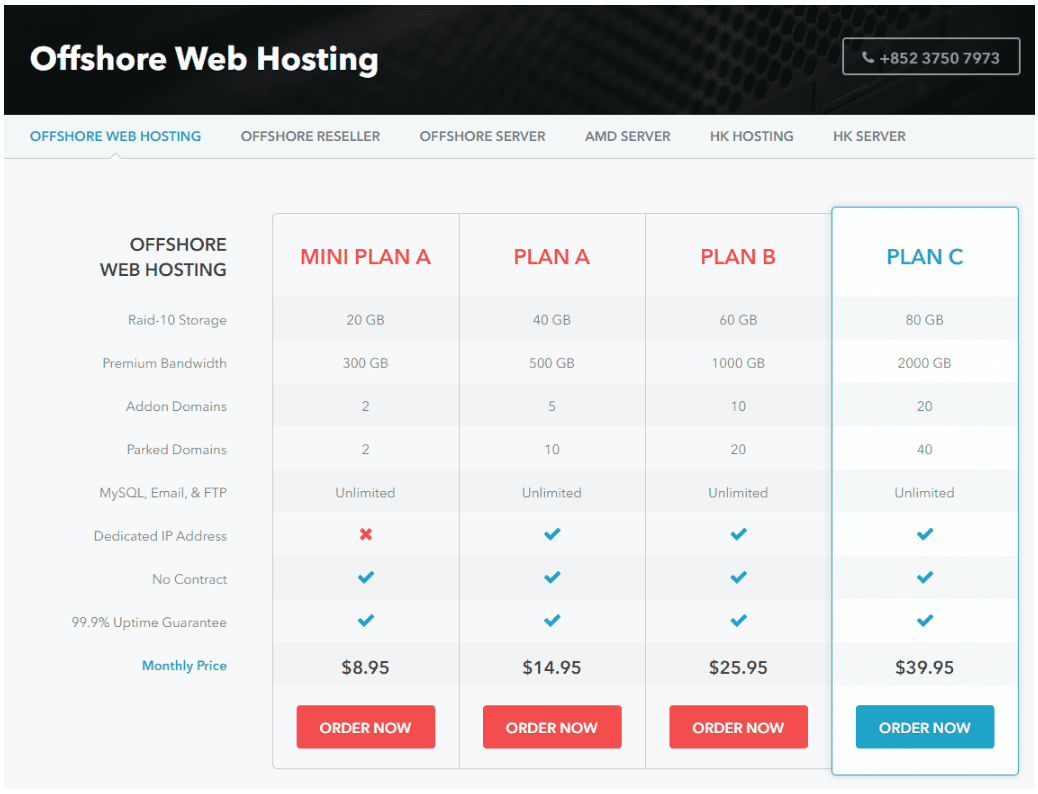Select the HK Server tab

pyautogui.click(x=869, y=136)
